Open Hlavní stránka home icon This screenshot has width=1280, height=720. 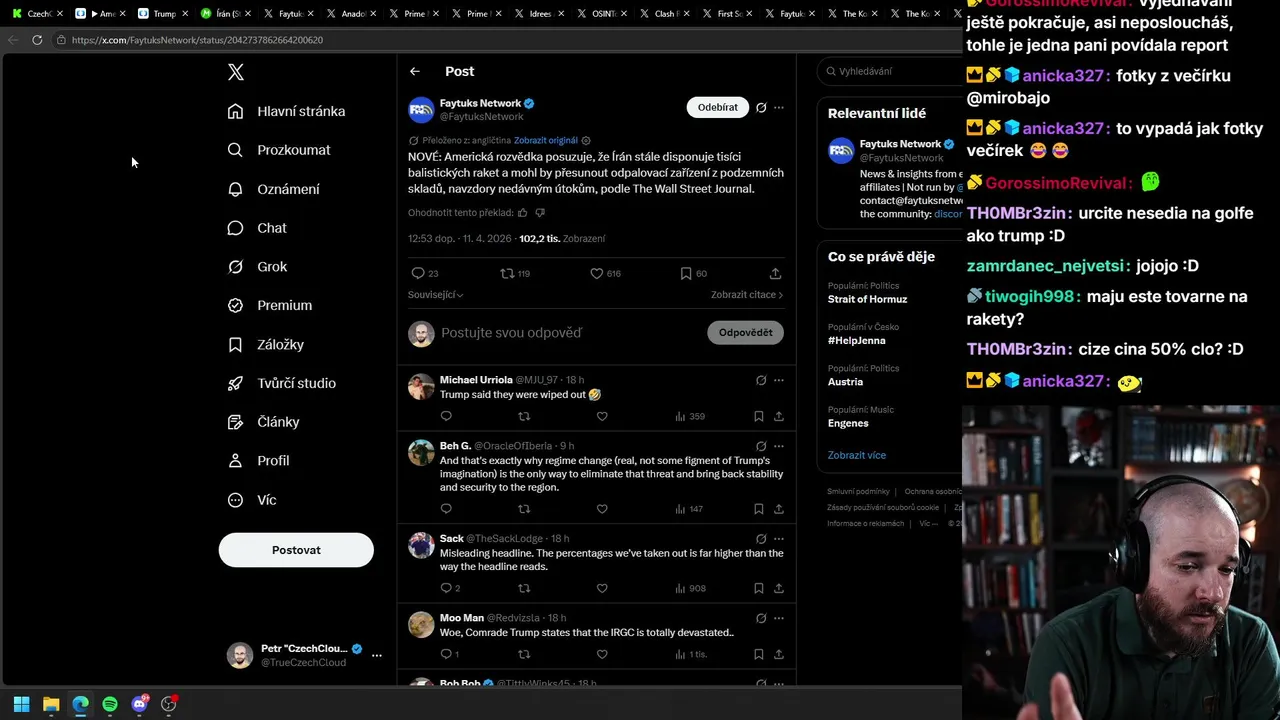[x=235, y=111]
